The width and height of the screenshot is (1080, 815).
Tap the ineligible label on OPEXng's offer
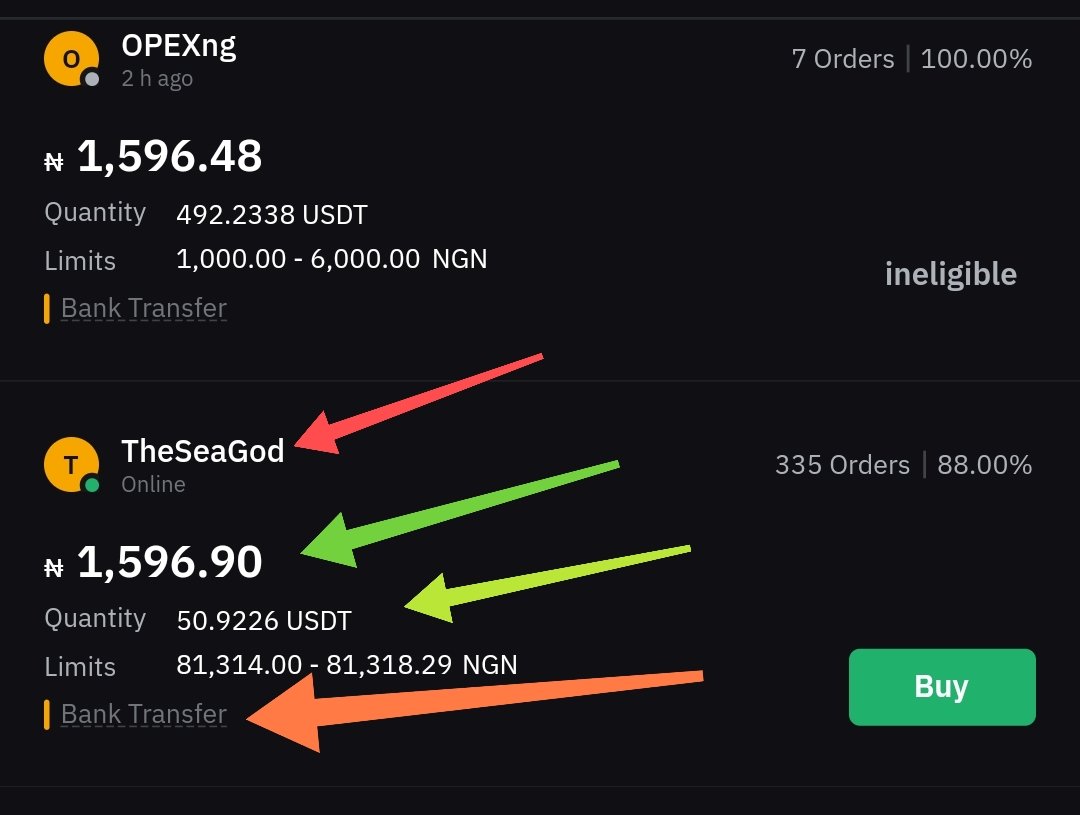951,274
